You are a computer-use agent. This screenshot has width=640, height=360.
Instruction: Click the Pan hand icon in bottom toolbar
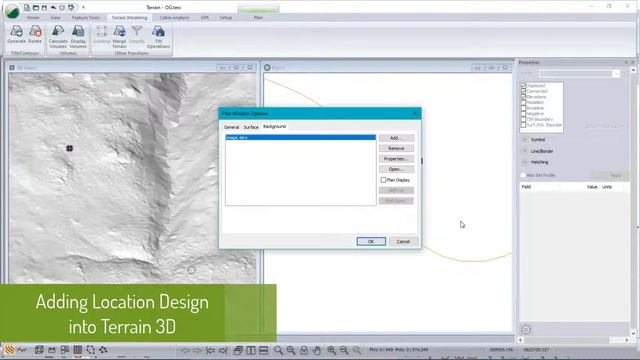317,350
